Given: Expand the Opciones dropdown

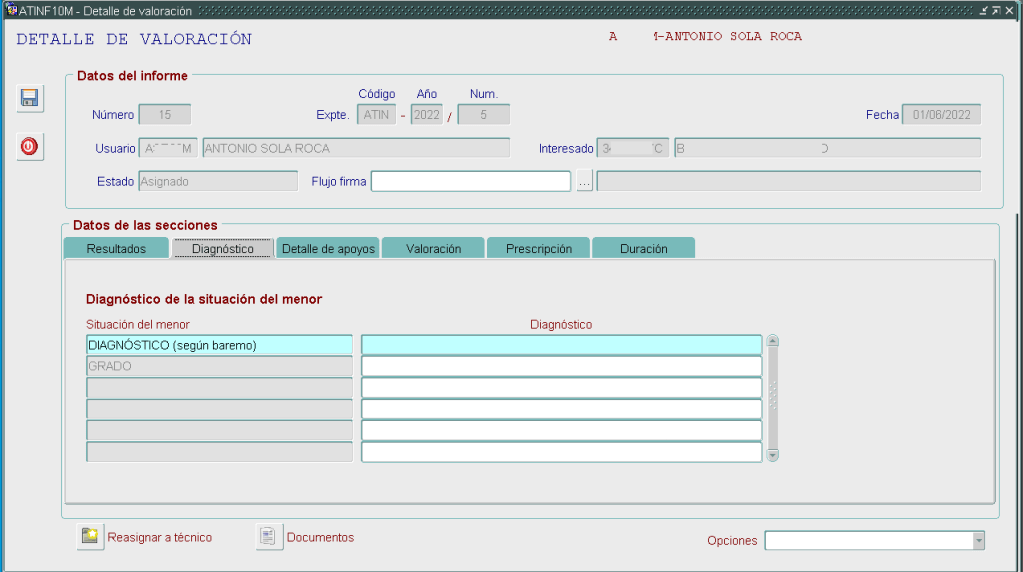Looking at the screenshot, I should click(x=978, y=541).
